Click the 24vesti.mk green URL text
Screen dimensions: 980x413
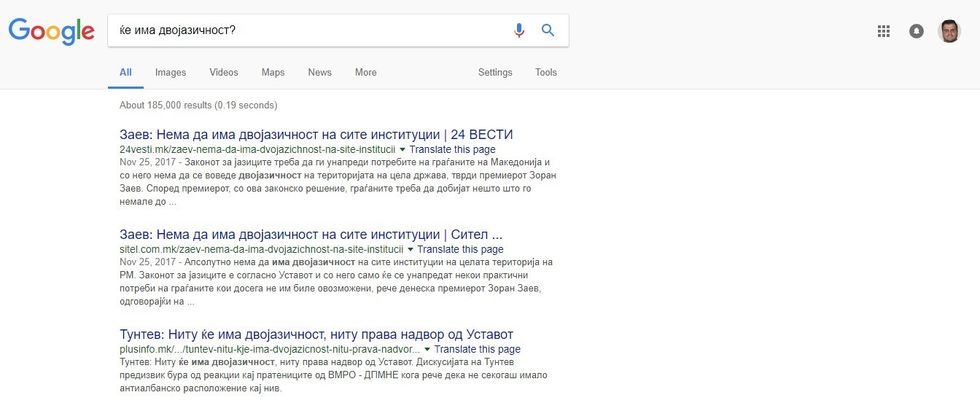click(x=258, y=150)
